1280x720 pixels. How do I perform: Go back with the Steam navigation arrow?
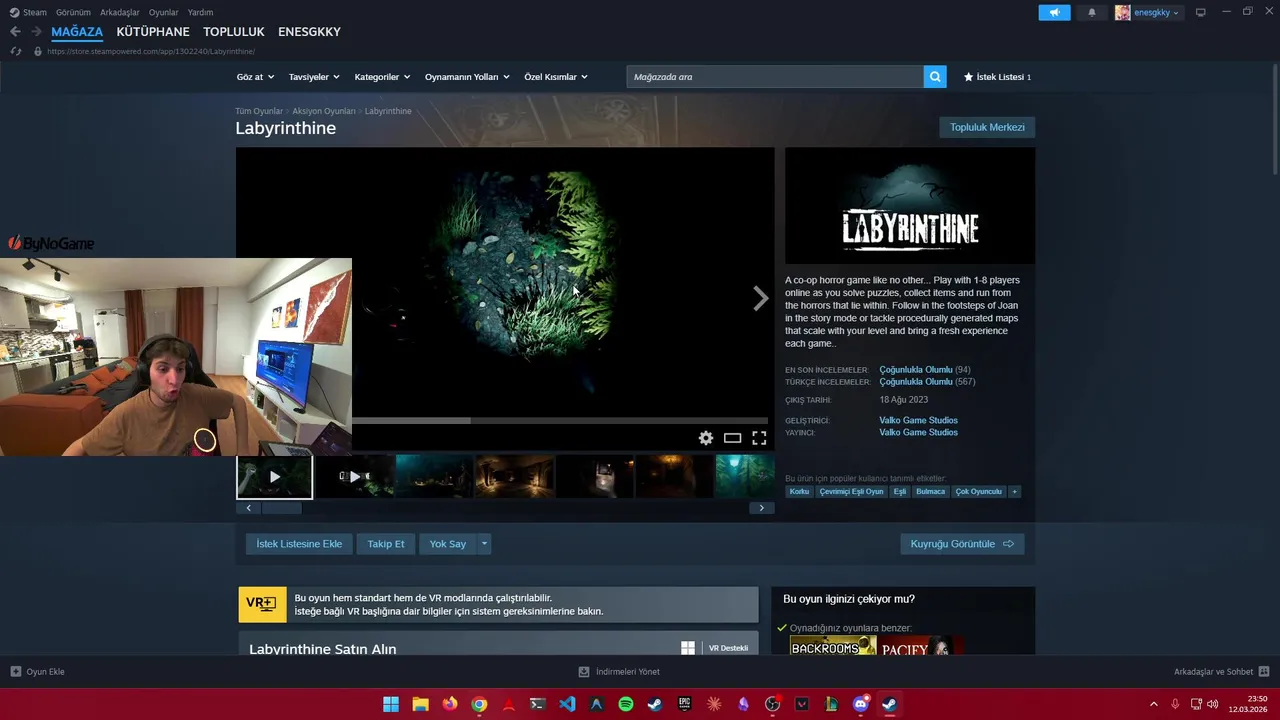pos(15,32)
